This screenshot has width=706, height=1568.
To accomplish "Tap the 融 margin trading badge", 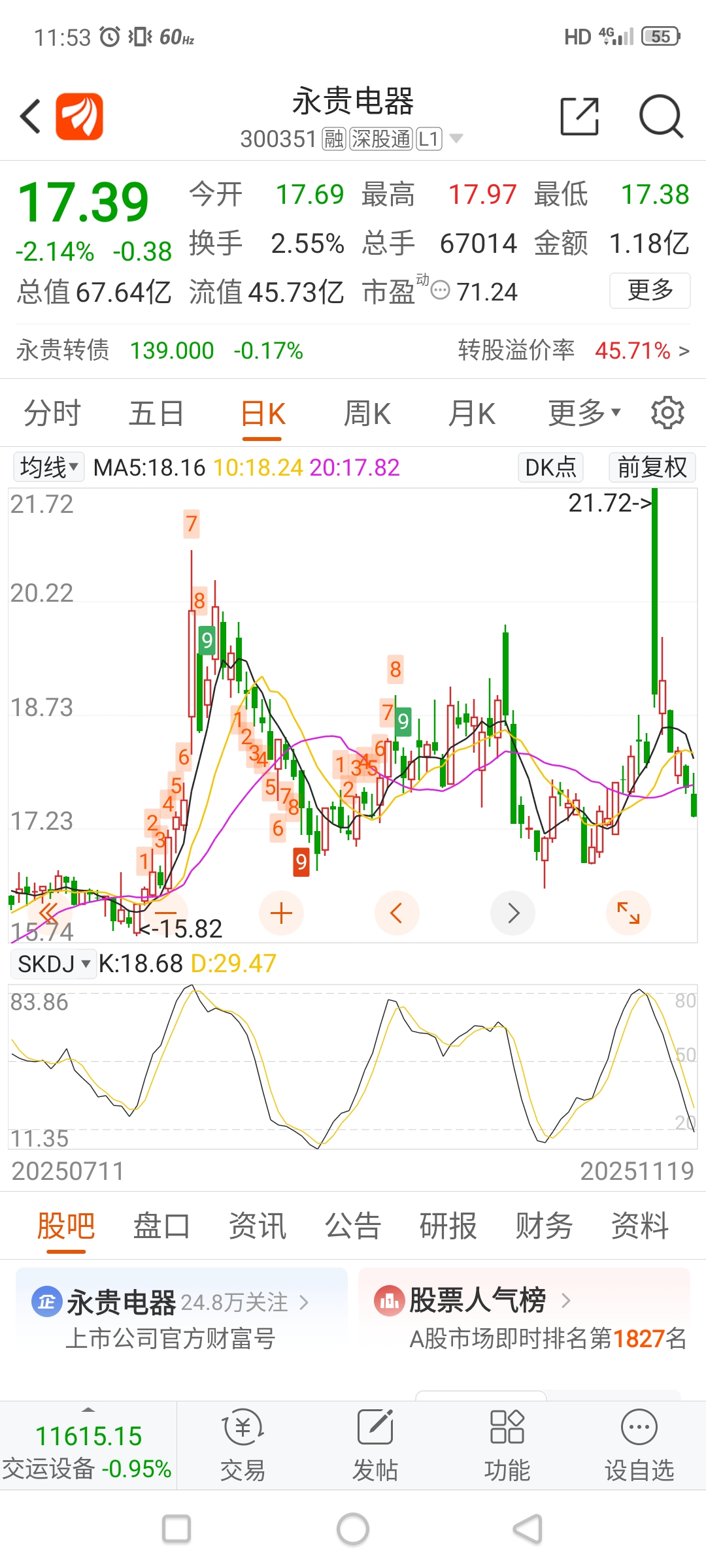I will point(334,139).
